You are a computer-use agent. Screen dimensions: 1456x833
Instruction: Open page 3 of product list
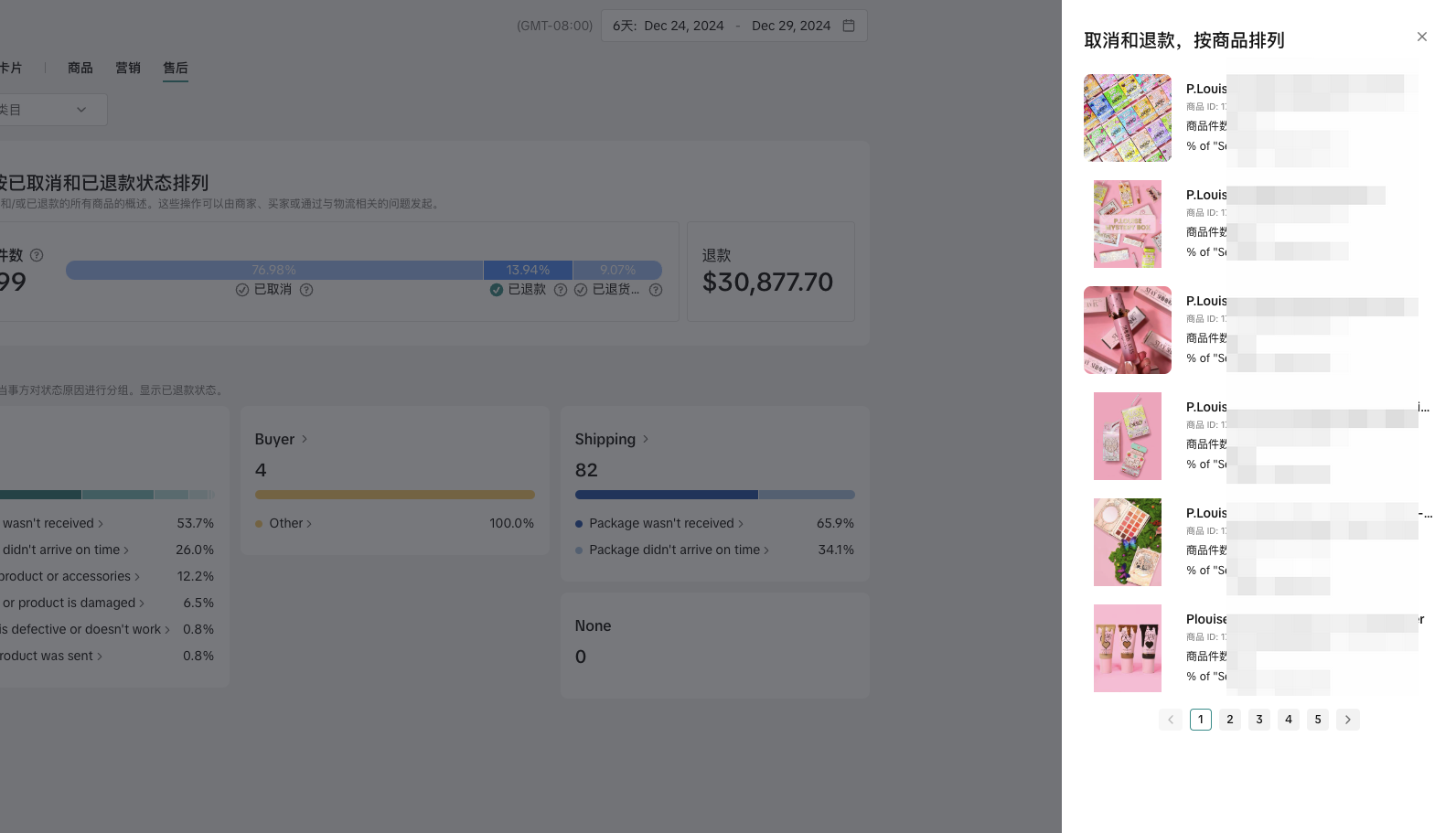point(1259,720)
